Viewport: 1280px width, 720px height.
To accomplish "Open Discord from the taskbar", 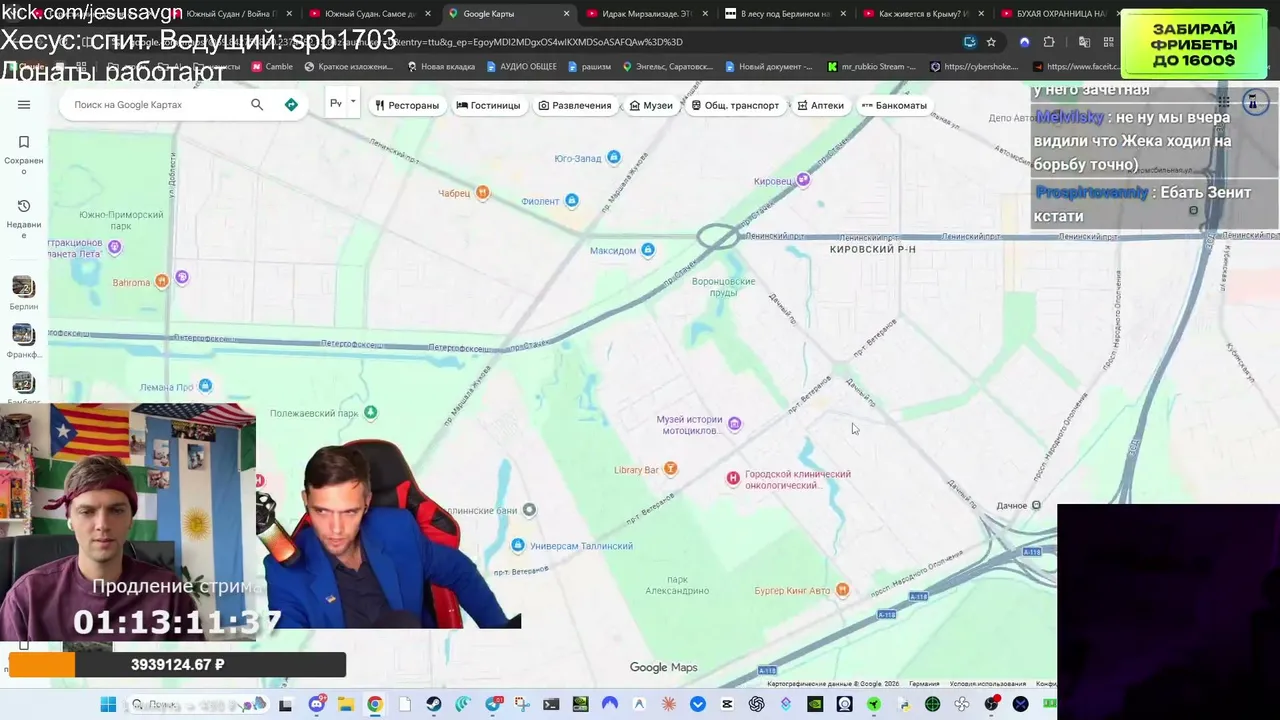I will (317, 704).
